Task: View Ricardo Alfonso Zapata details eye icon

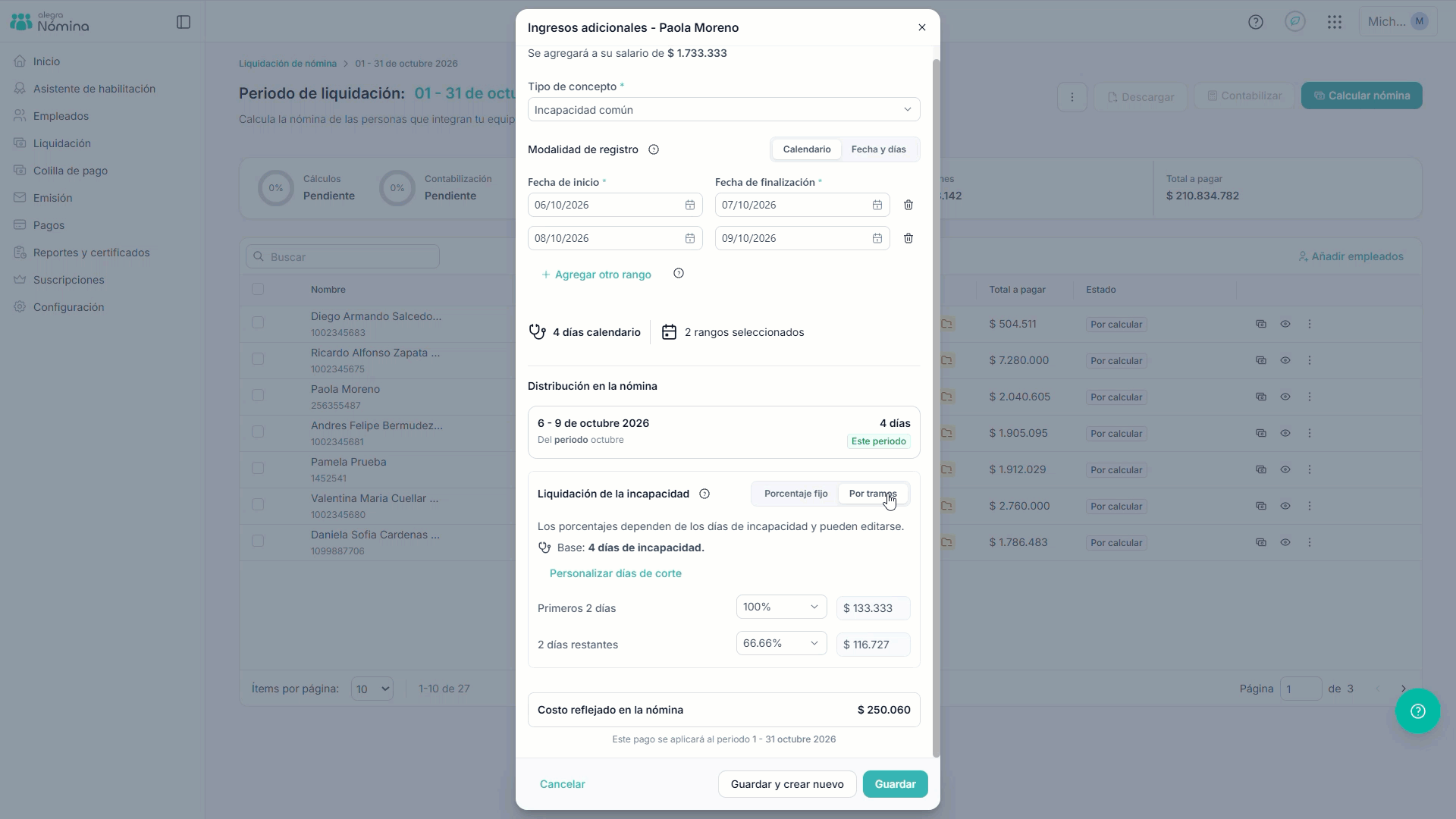Action: 1285,360
